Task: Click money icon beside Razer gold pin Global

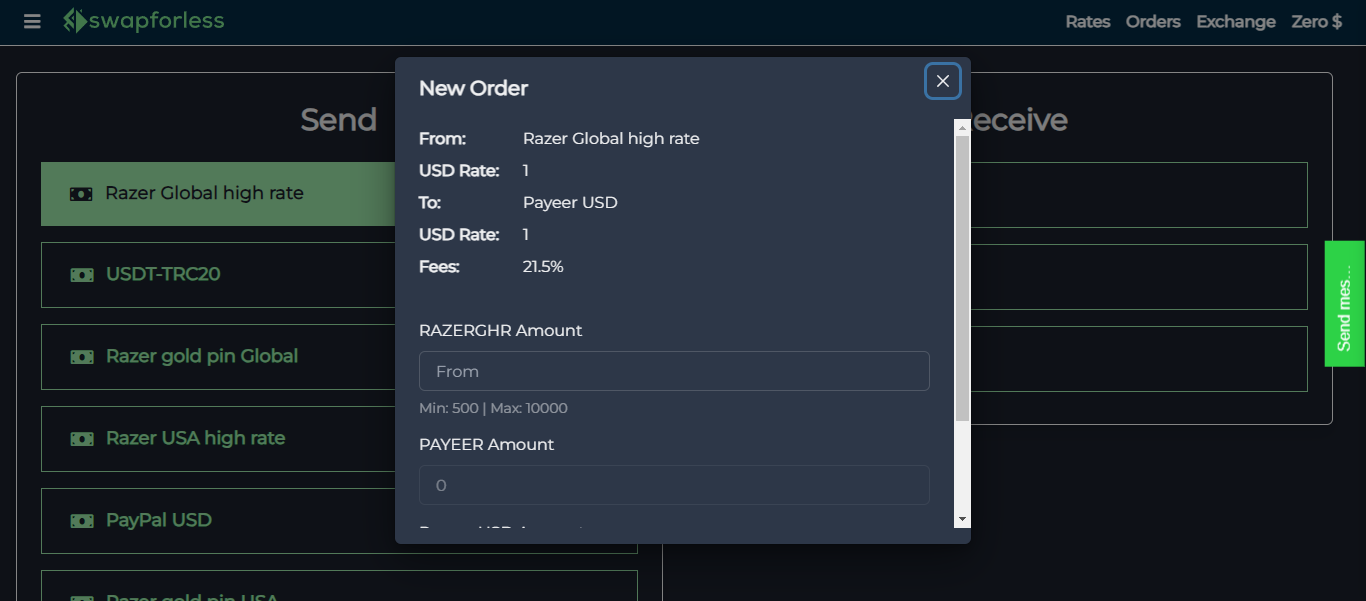Action: [x=82, y=357]
